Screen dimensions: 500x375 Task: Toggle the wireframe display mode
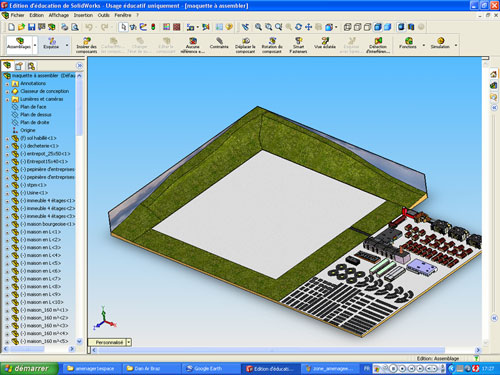pos(347,27)
